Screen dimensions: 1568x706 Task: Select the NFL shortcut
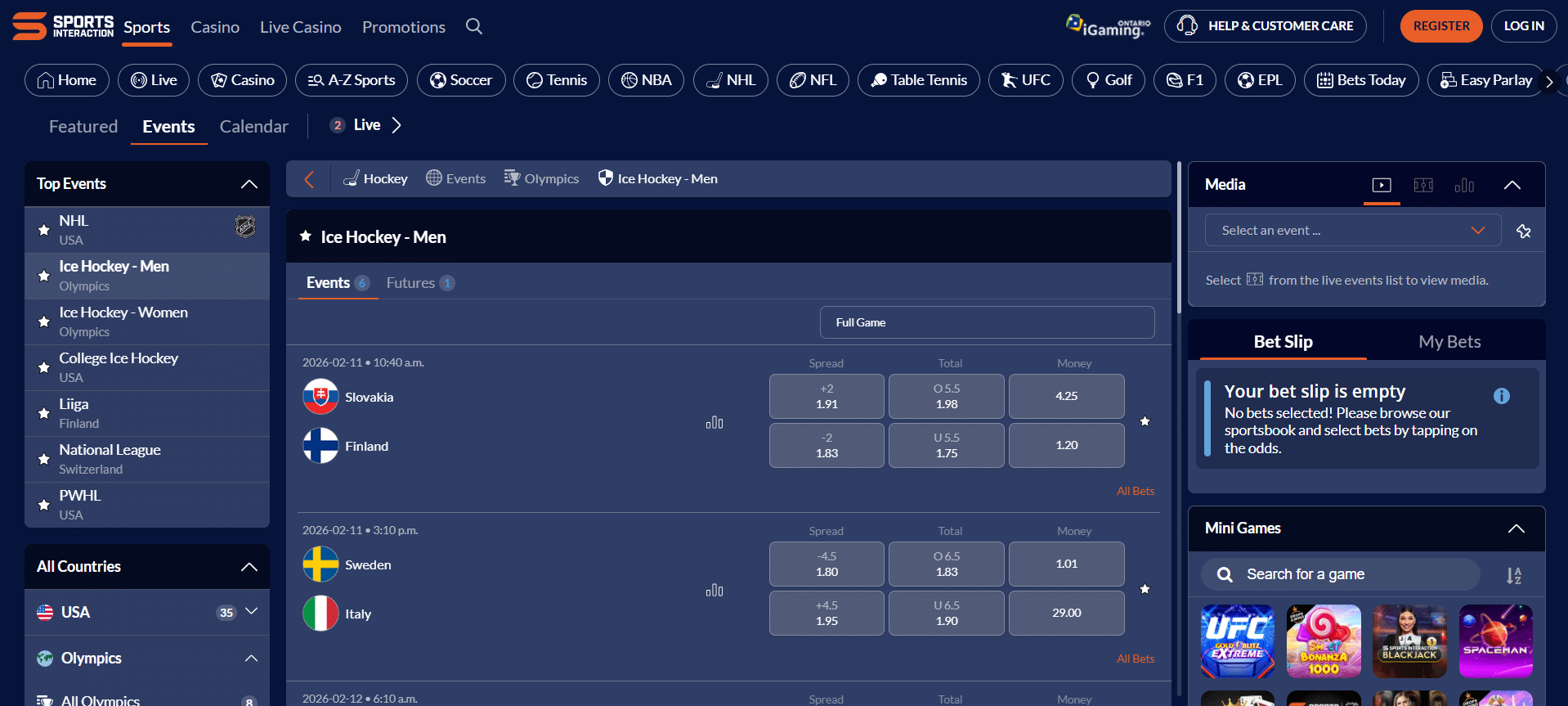tap(813, 80)
